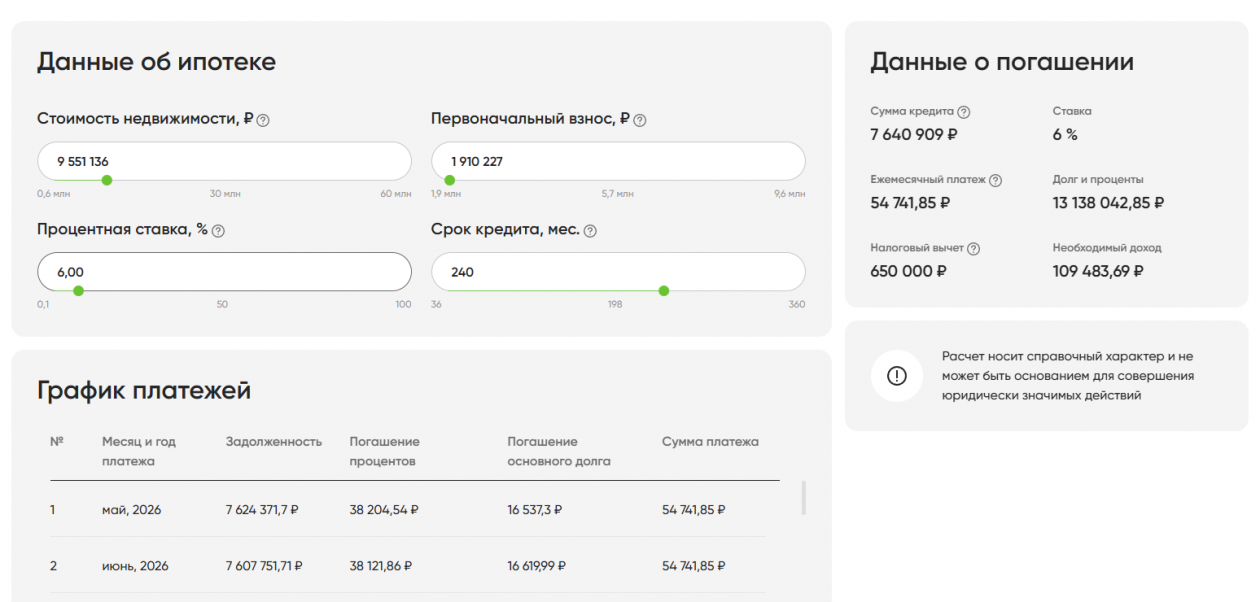This screenshot has width=1260, height=602.
Task: Select the loan term field with 240
Action: pyautogui.click(x=618, y=272)
